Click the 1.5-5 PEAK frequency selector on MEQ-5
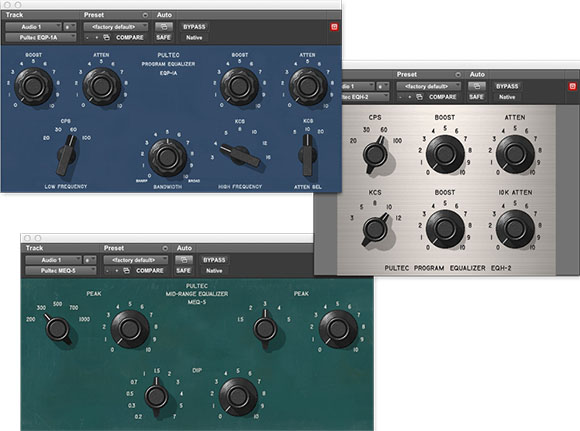This screenshot has height=431, width=580. tap(265, 329)
